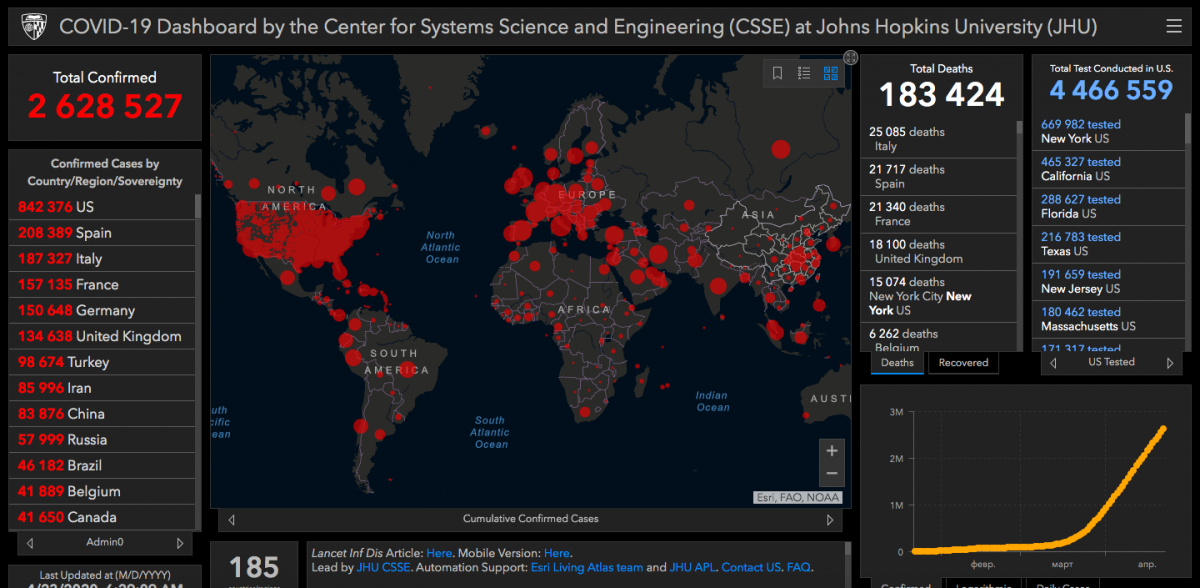Visit the JHU APL link

coord(692,568)
